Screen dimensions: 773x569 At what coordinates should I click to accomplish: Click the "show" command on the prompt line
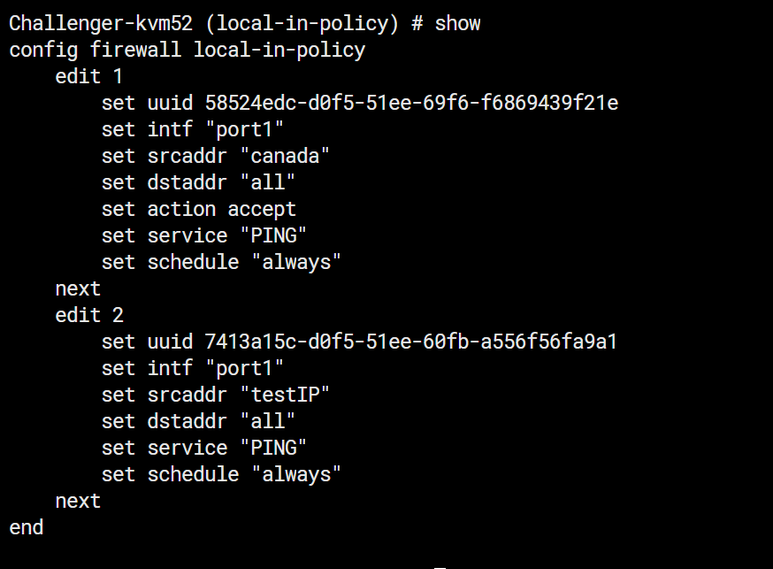457,23
